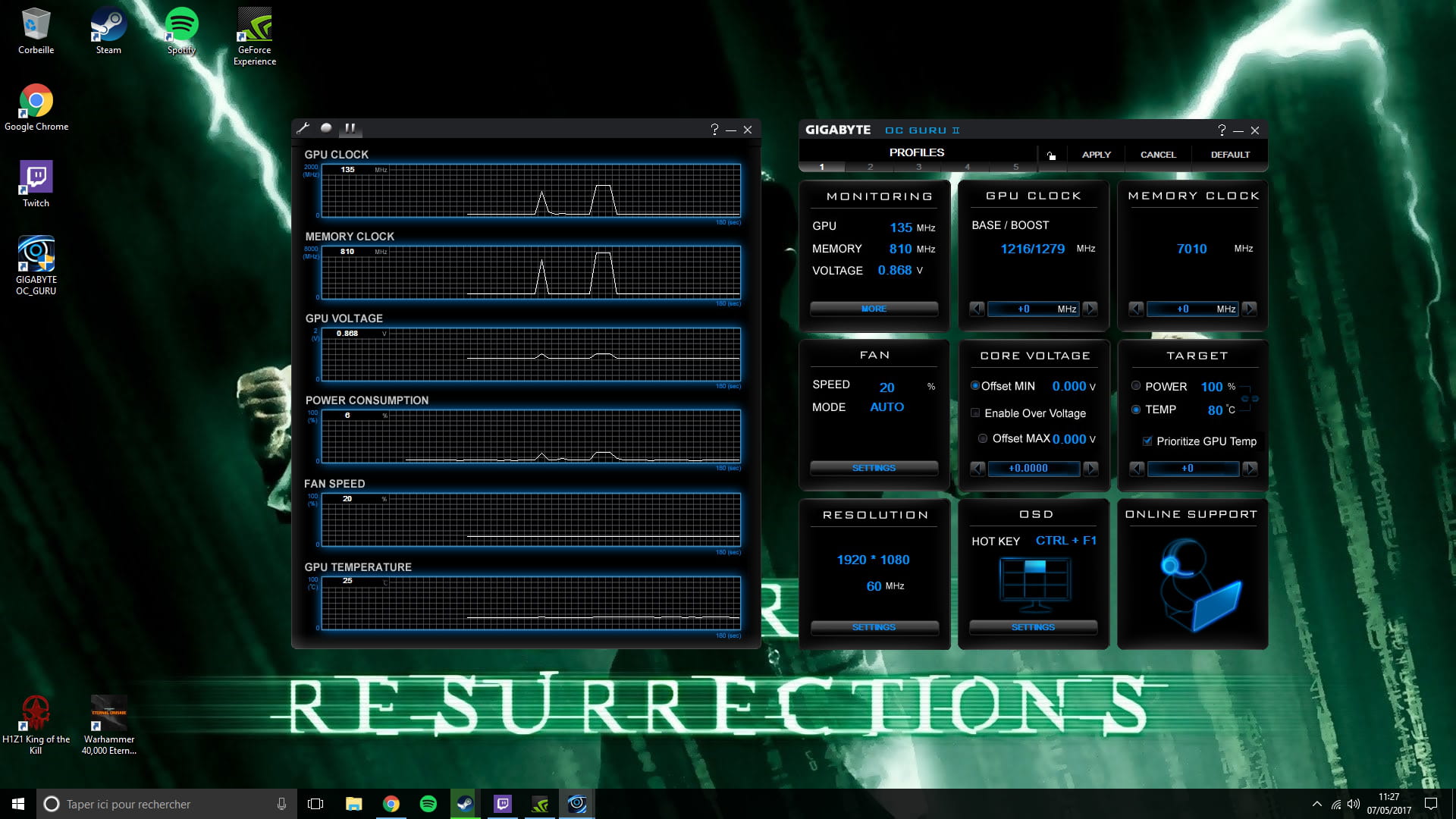The width and height of the screenshot is (1456, 819).
Task: Open Steam from the taskbar
Action: click(465, 804)
